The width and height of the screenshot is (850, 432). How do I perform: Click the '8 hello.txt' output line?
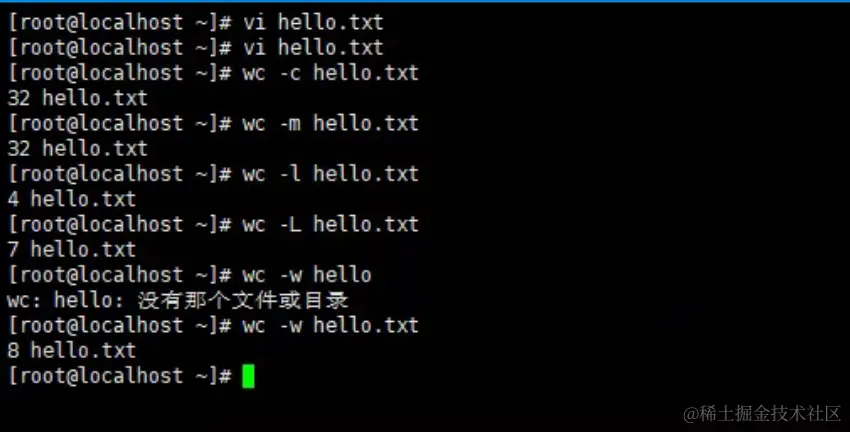(x=72, y=350)
